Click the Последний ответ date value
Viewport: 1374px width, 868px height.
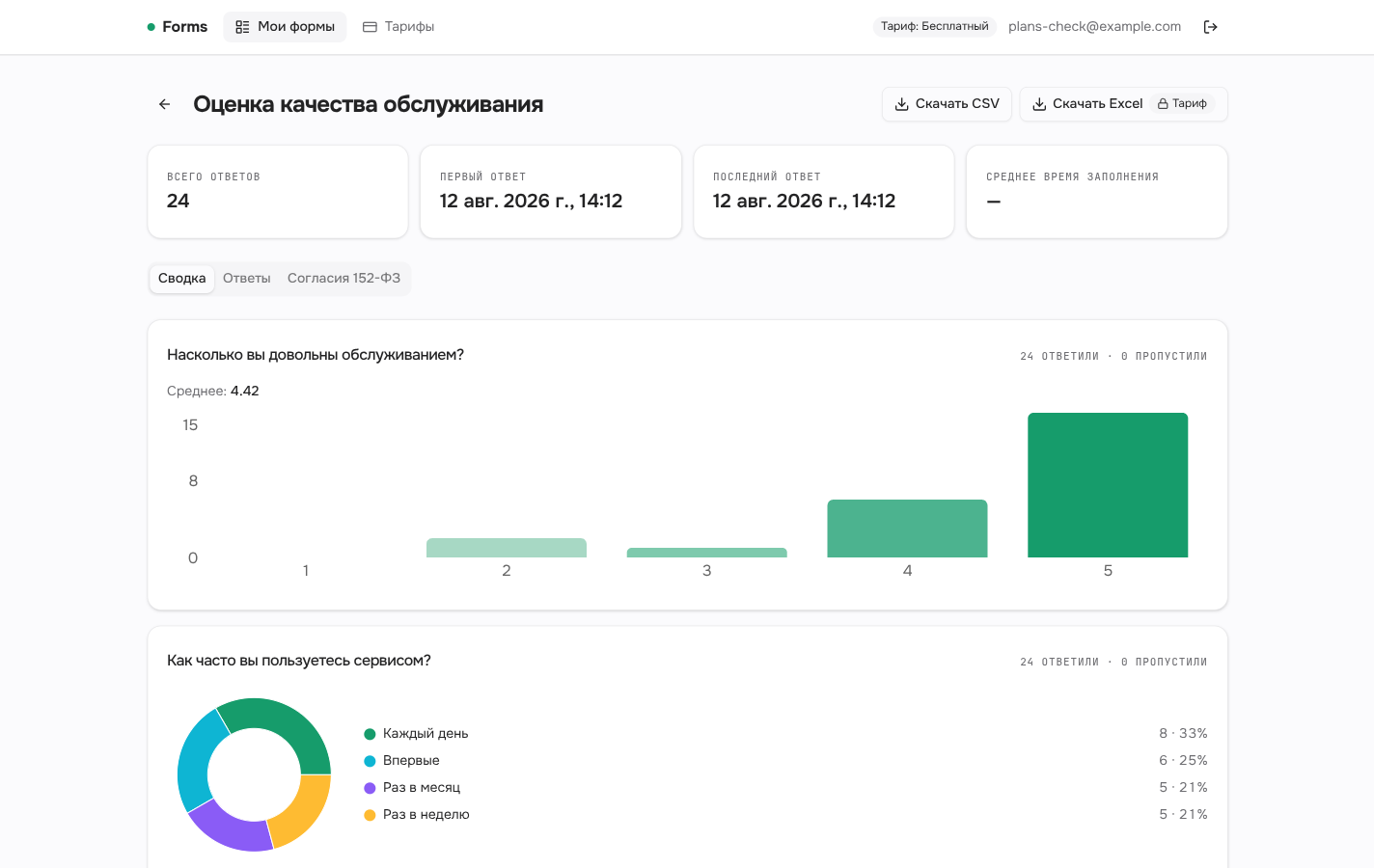(x=804, y=201)
